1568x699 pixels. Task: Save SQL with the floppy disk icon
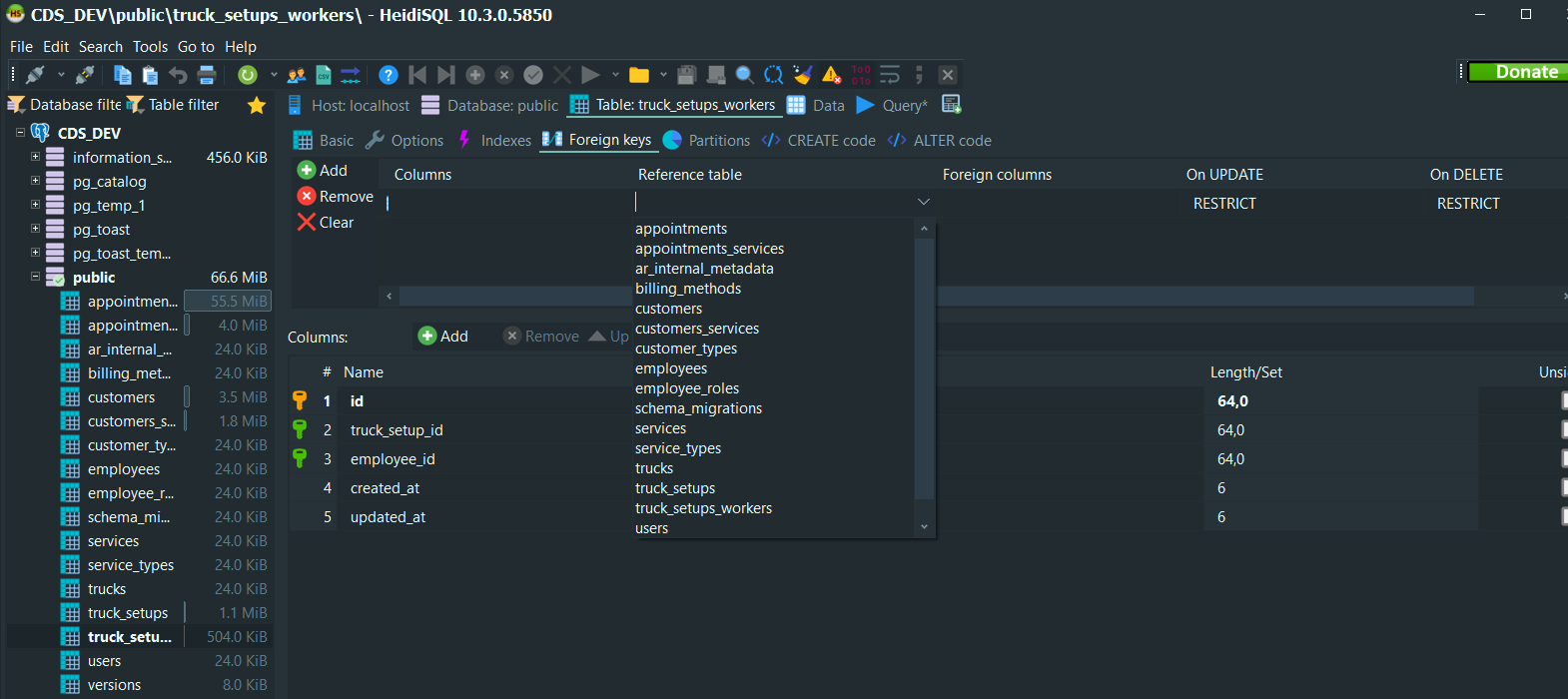[x=686, y=75]
